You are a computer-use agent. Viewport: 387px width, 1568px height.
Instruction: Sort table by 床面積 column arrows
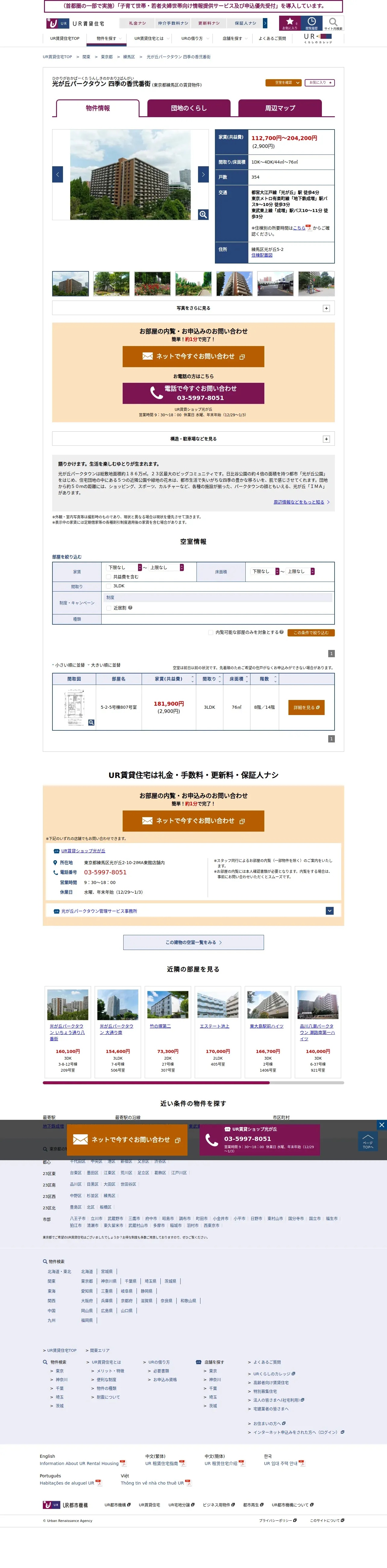(247, 679)
